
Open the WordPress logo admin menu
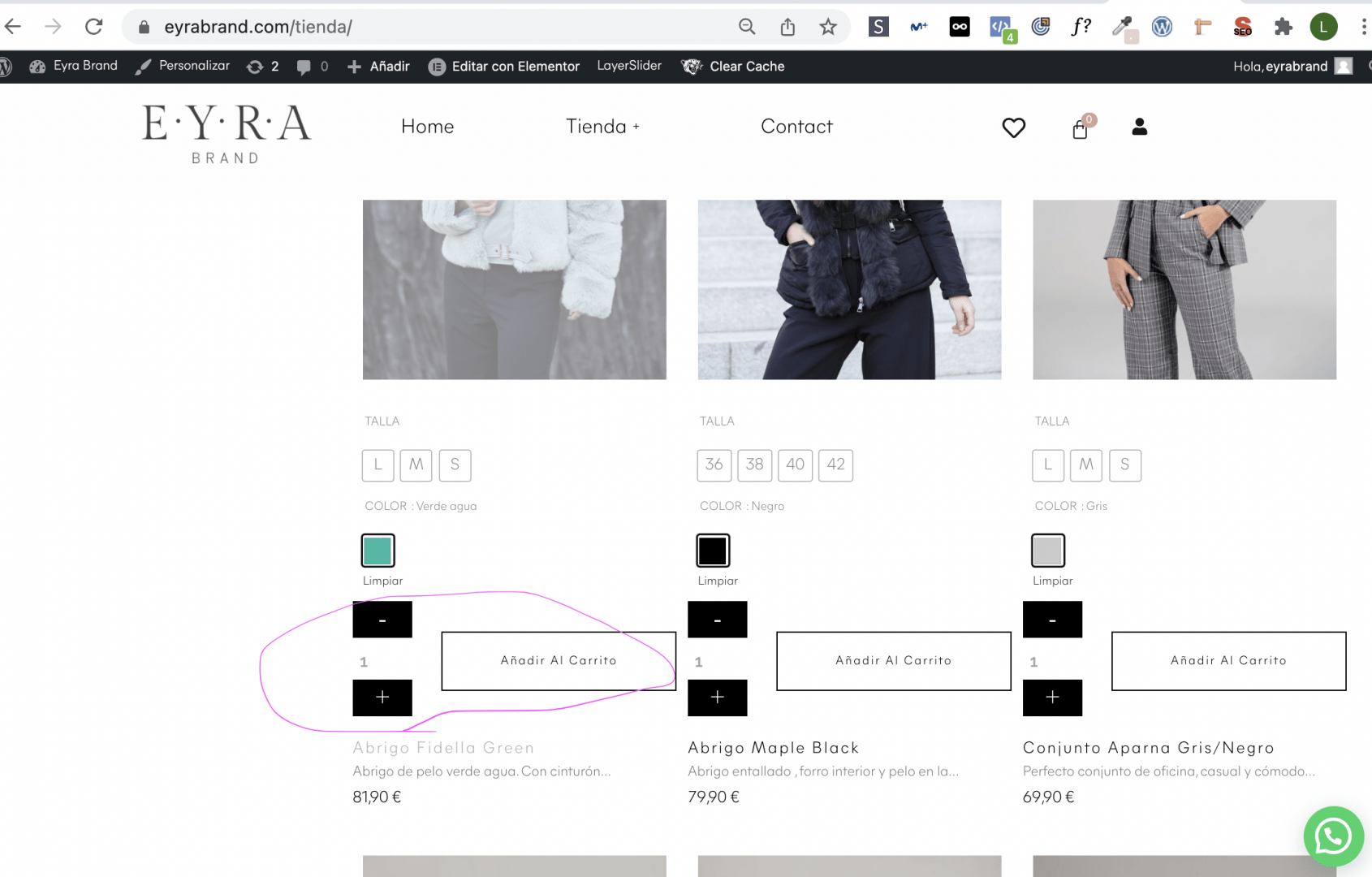point(5,67)
